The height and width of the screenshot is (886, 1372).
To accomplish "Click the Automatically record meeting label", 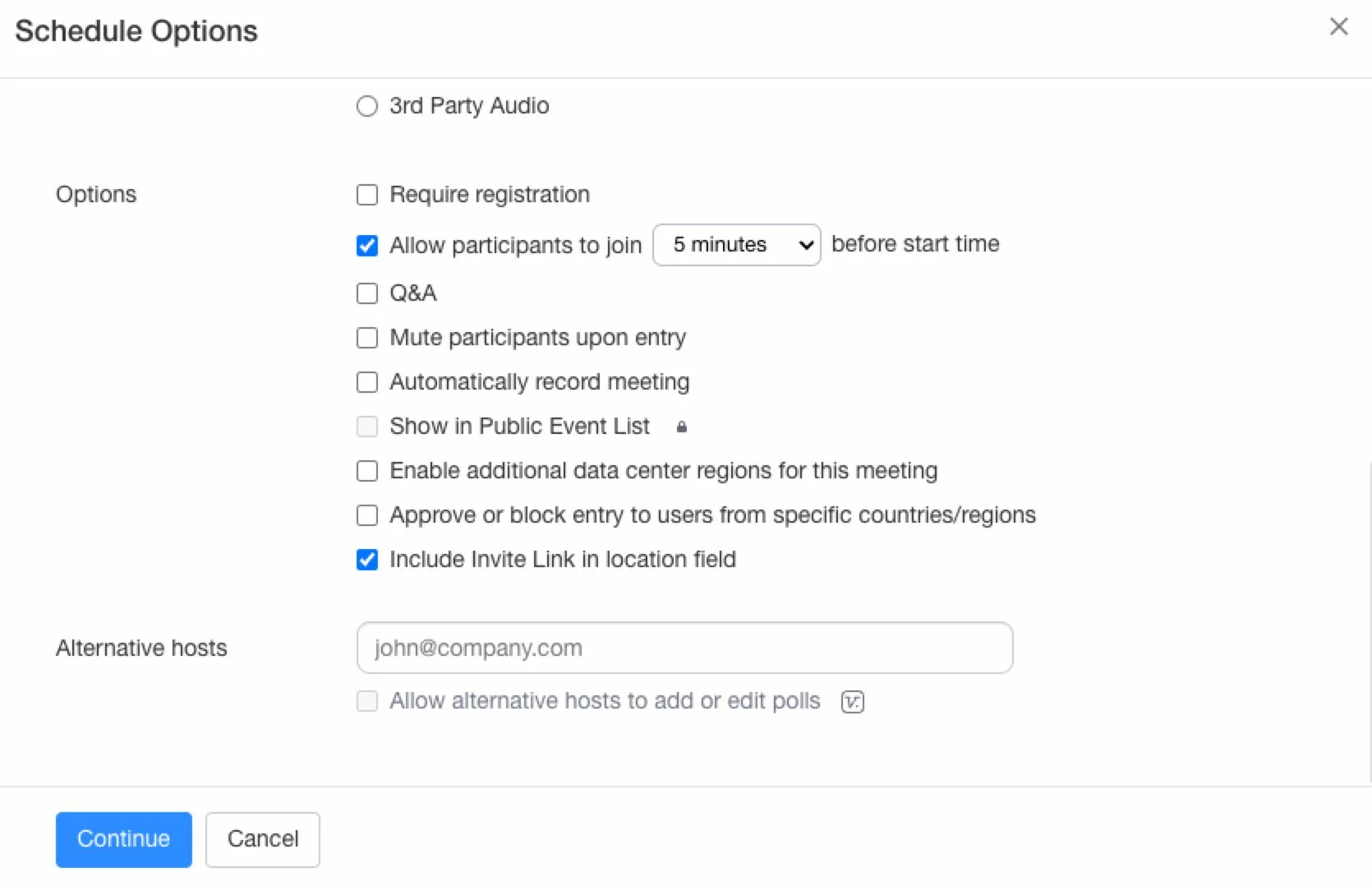I will (x=539, y=382).
